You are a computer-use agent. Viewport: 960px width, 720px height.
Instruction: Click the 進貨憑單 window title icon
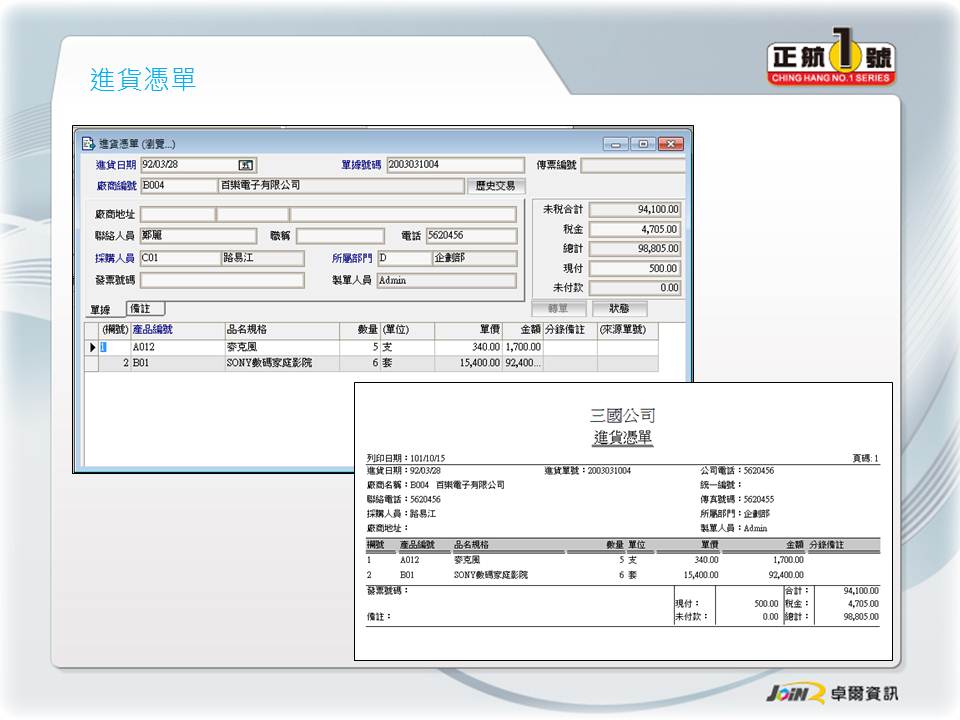point(87,144)
